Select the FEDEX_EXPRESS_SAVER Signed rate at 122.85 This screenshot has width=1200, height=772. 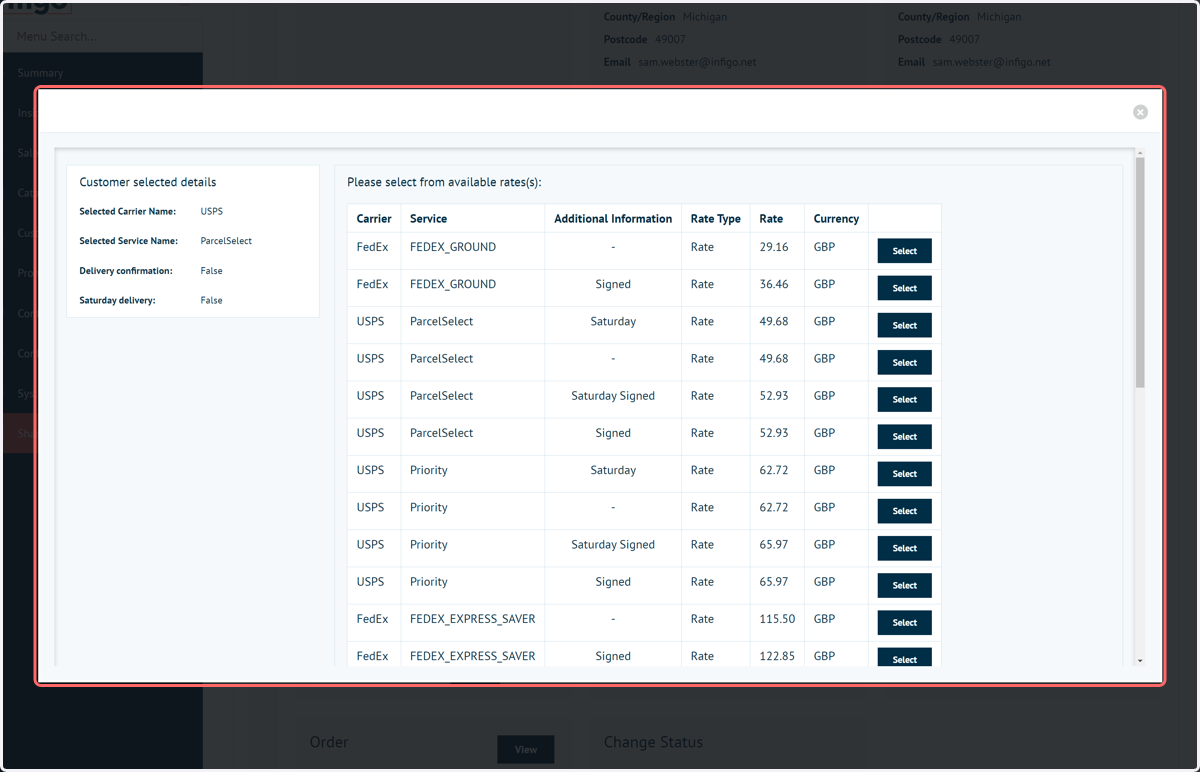click(x=904, y=657)
